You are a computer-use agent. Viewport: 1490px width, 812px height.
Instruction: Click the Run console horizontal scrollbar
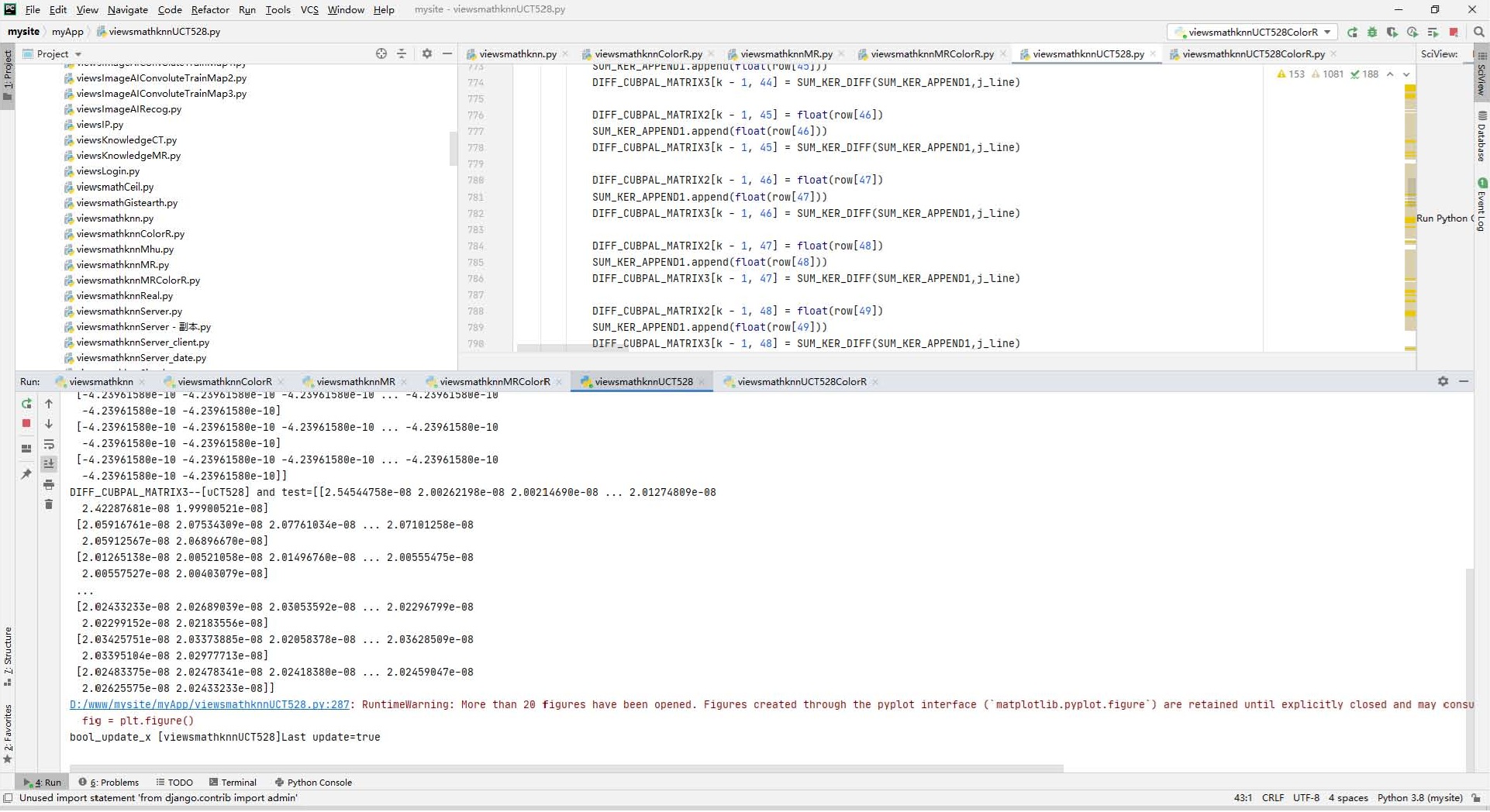pos(566,769)
